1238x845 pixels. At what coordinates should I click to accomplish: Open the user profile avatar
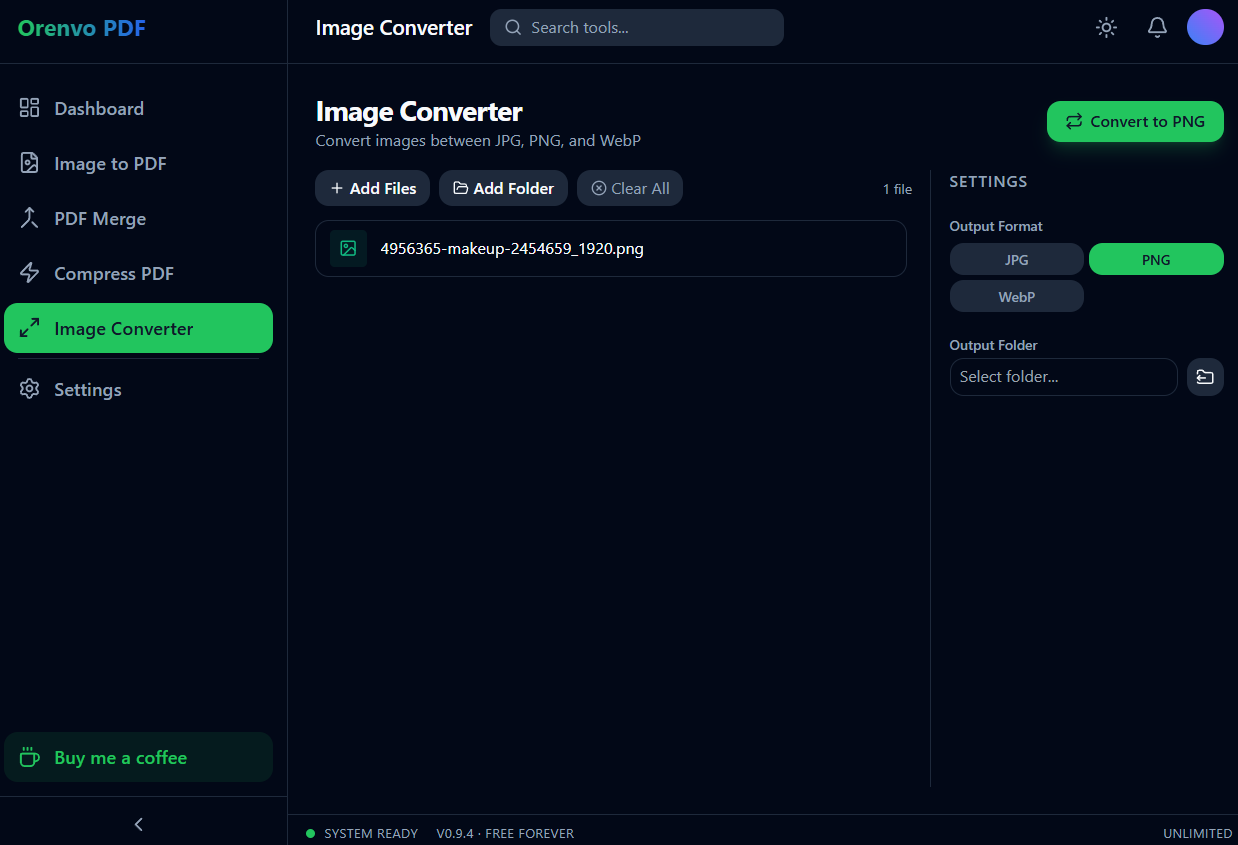(1205, 27)
